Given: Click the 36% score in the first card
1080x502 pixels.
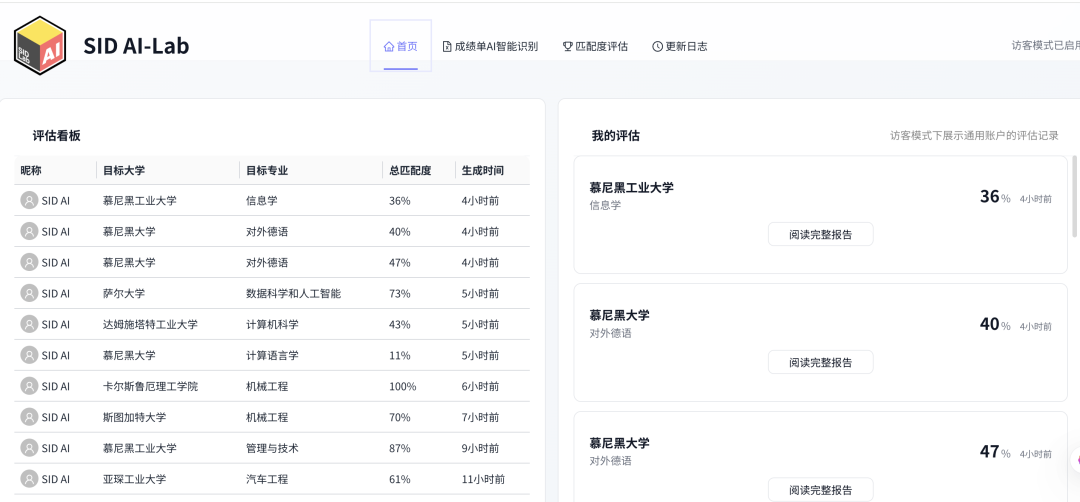Looking at the screenshot, I should (995, 197).
